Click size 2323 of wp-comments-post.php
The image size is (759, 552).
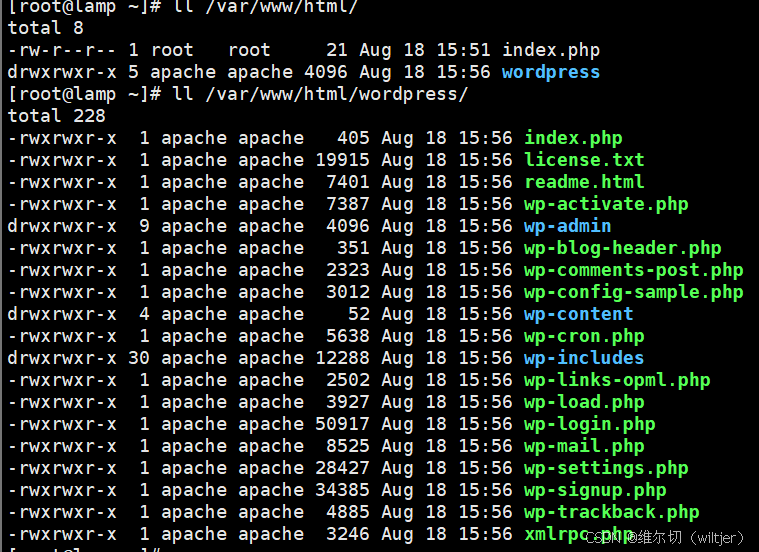pyautogui.click(x=348, y=270)
